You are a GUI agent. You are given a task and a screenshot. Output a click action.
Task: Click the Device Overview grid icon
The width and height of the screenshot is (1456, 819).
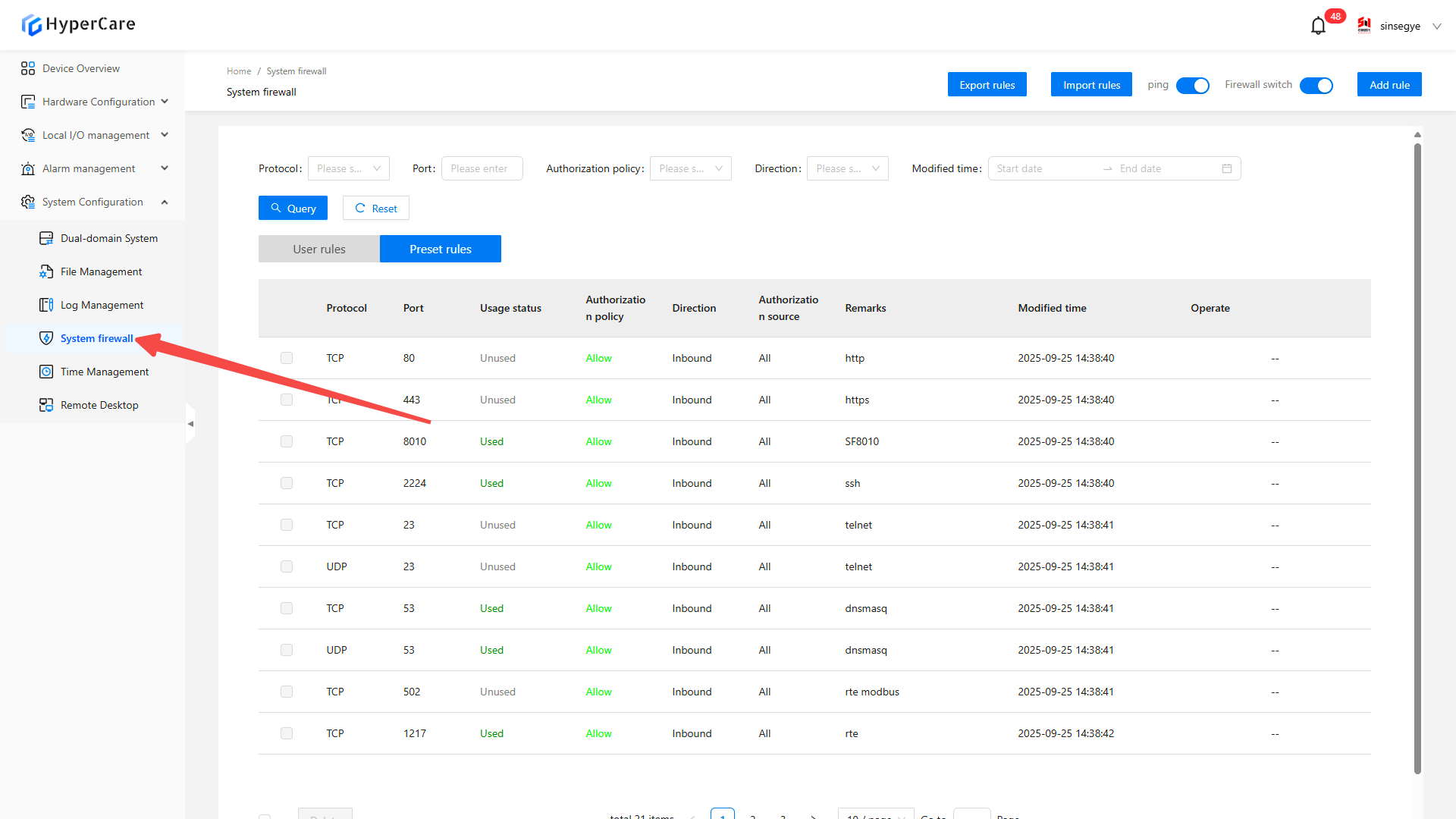click(x=28, y=68)
